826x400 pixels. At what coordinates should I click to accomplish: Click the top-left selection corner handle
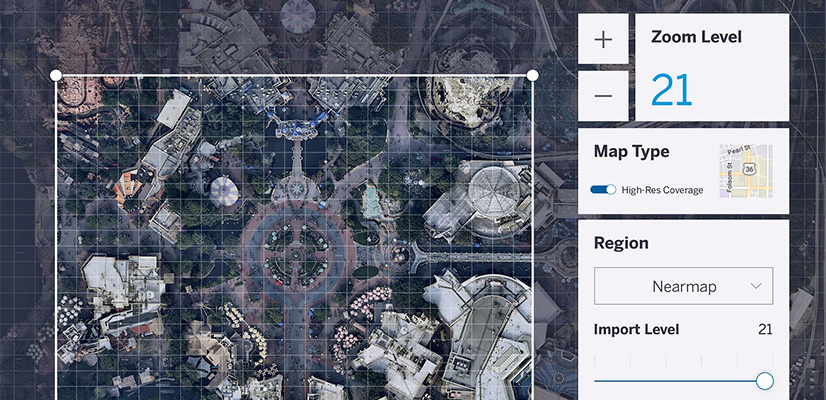[x=56, y=75]
